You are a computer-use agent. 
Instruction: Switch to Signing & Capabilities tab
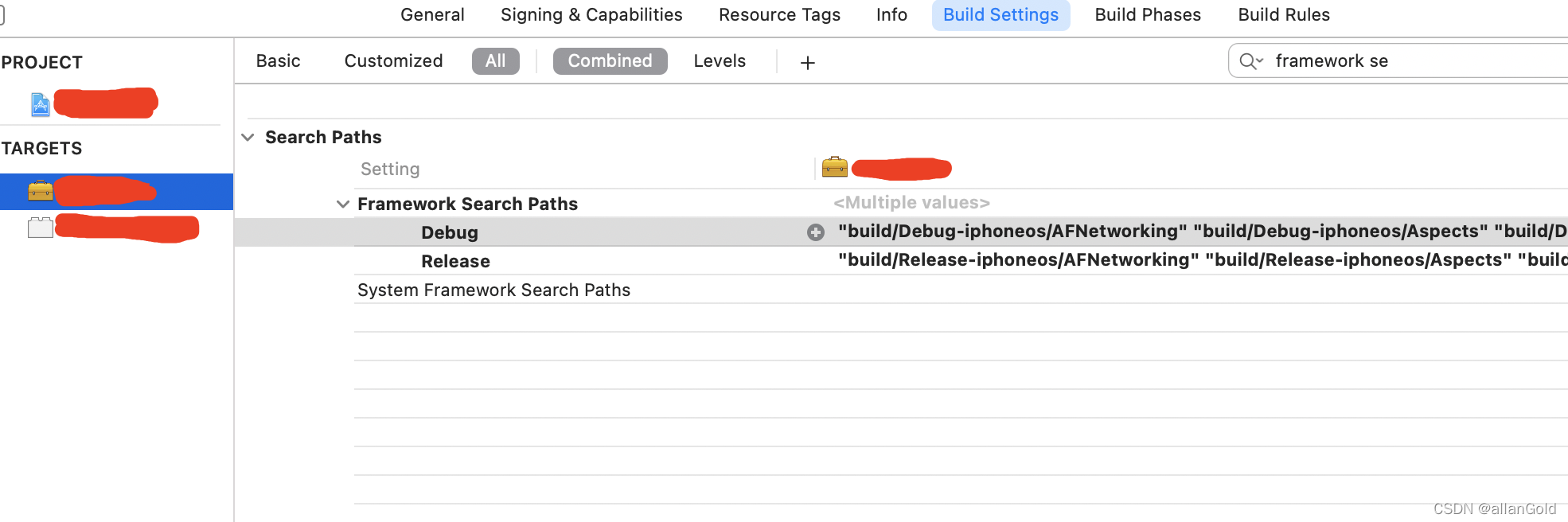[x=591, y=15]
